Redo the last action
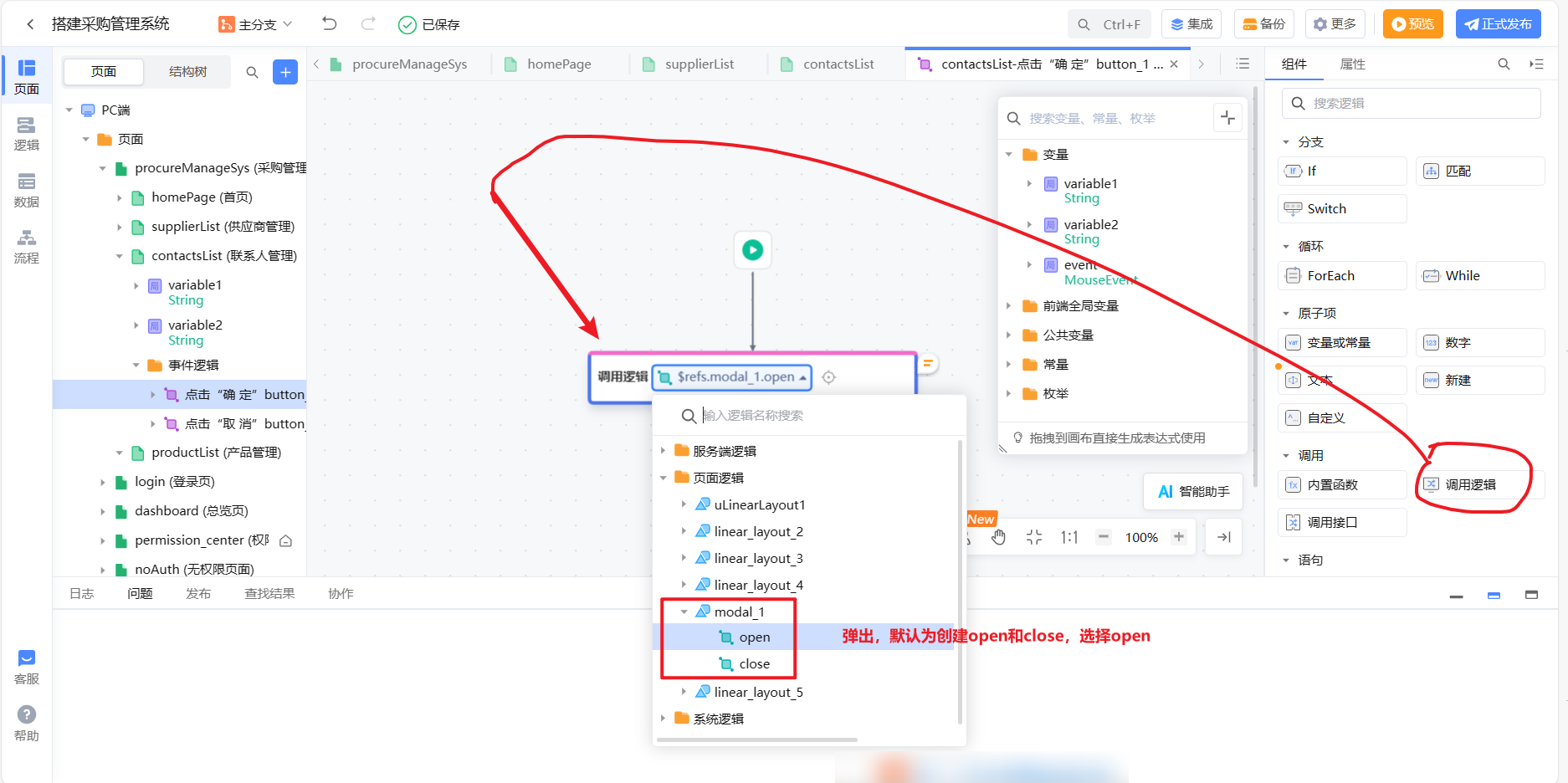This screenshot has width=1568, height=783. (x=368, y=24)
